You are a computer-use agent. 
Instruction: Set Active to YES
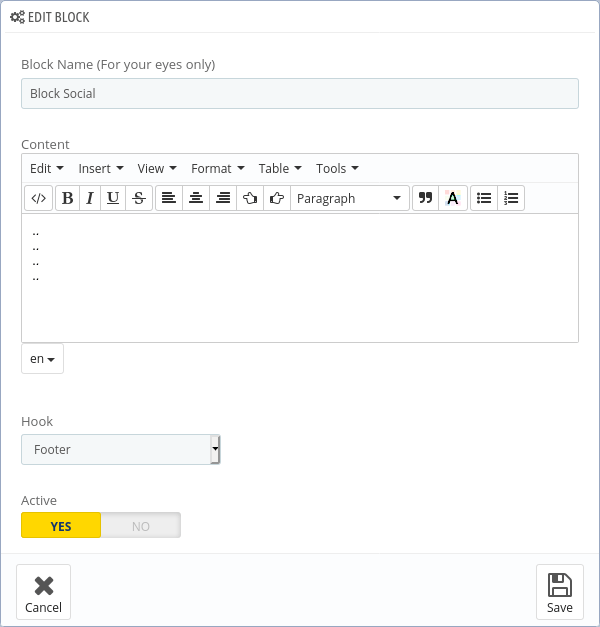point(61,525)
